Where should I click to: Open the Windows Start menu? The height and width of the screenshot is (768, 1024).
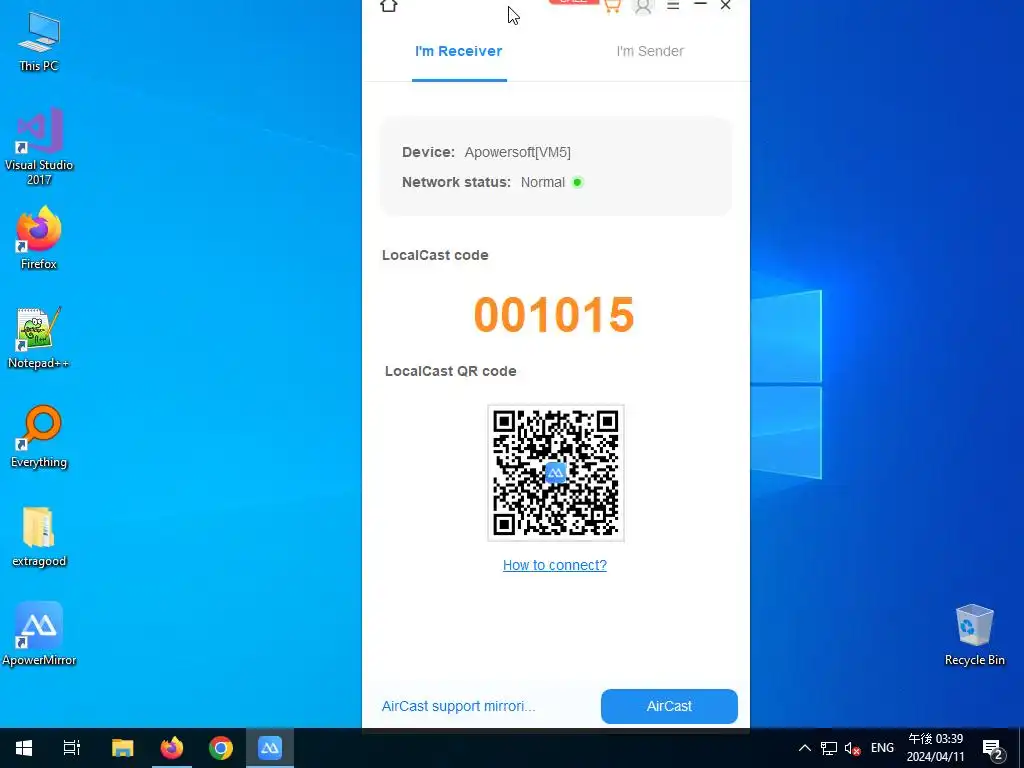[24, 748]
